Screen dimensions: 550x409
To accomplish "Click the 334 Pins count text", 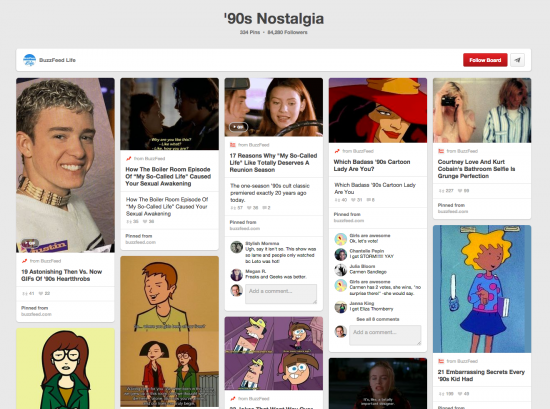I will pyautogui.click(x=250, y=32).
